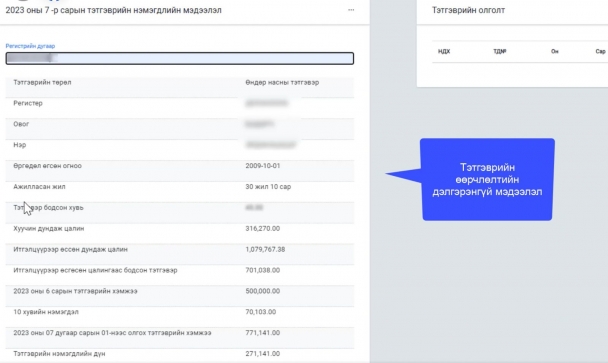Click the Регистрийн дугаар field label
Image resolution: width=608 pixels, height=363 pixels.
[x=30, y=46]
